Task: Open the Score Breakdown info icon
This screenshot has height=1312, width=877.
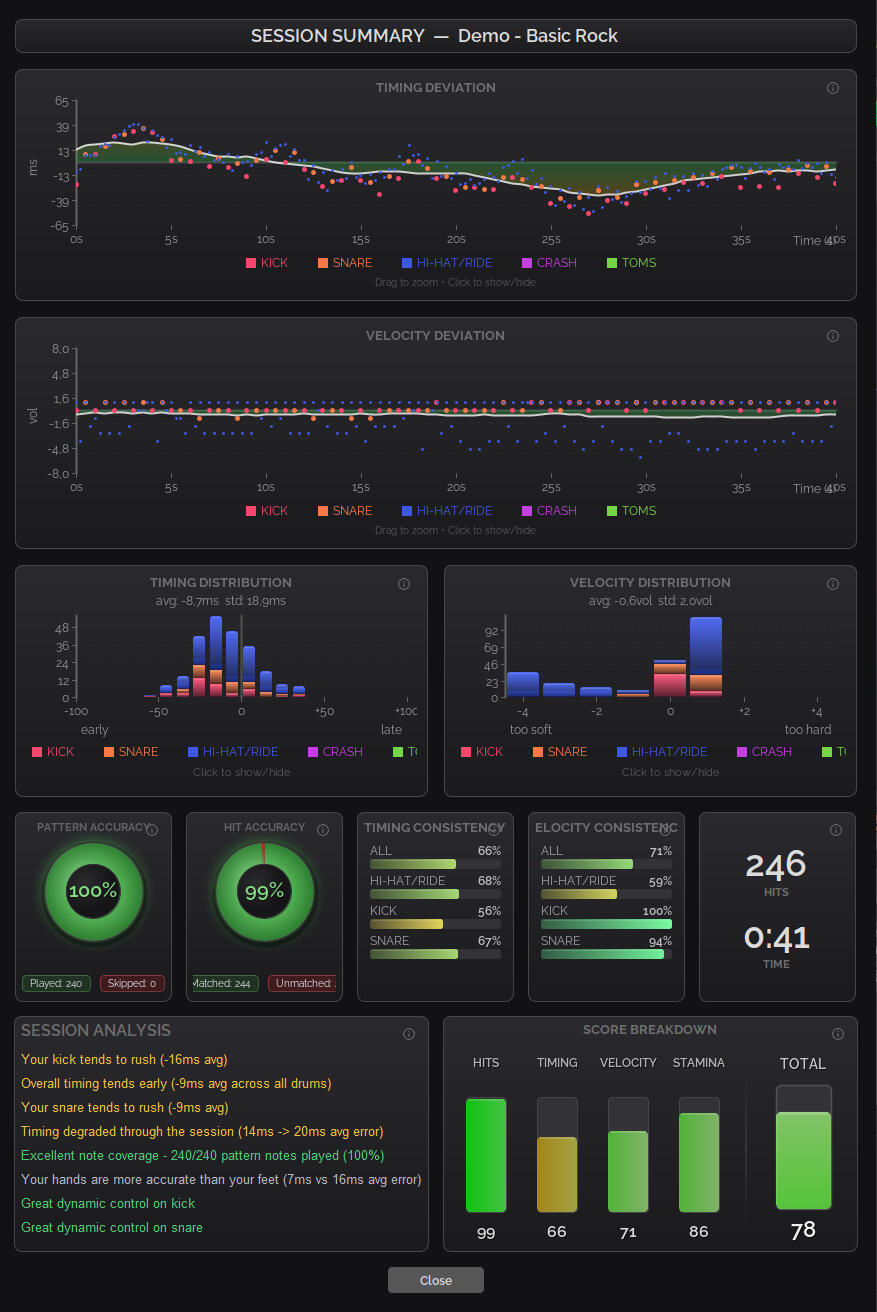Action: 837,1034
